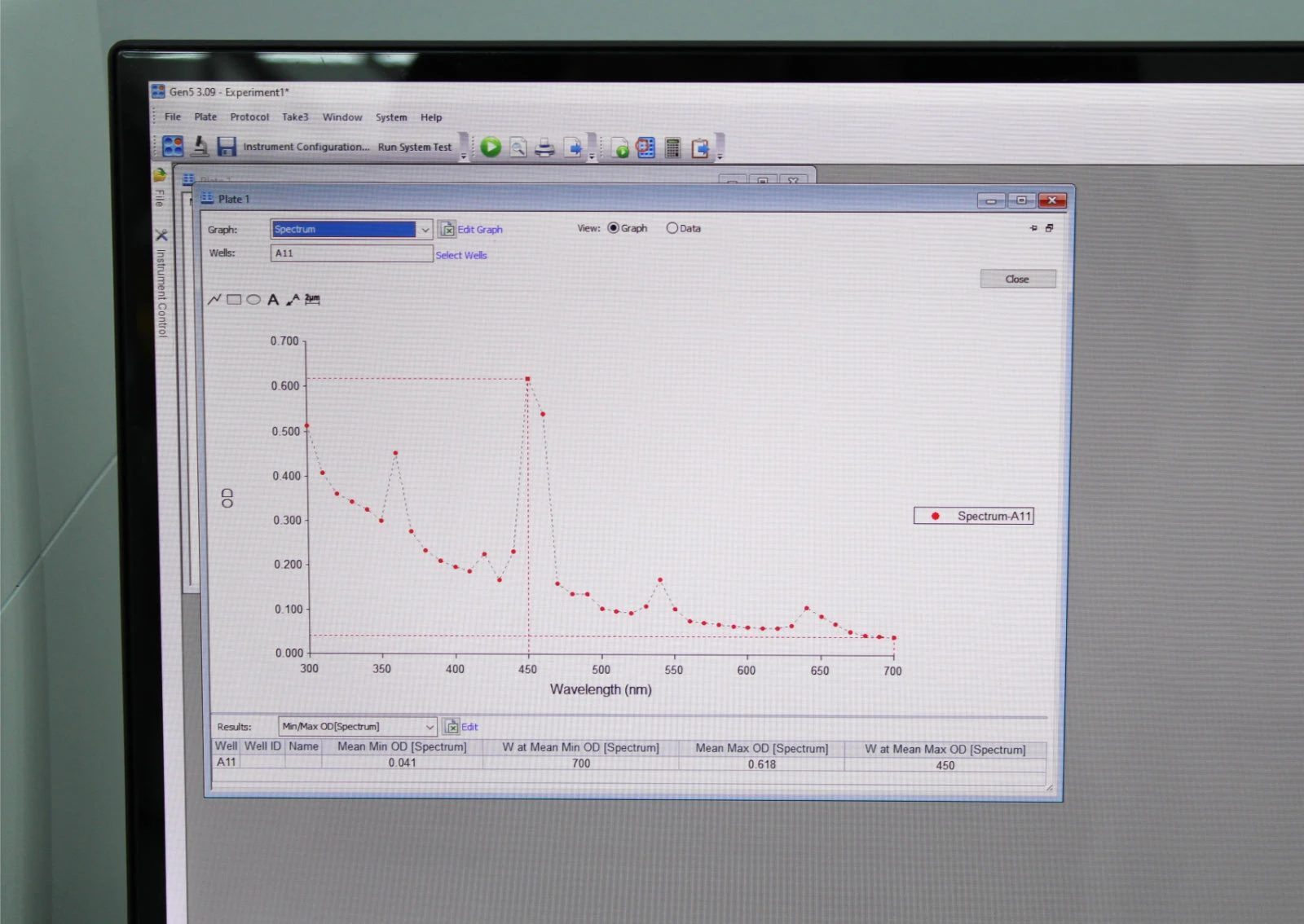Click the printer icon in the toolbar
Image resolution: width=1304 pixels, height=924 pixels.
(x=544, y=148)
